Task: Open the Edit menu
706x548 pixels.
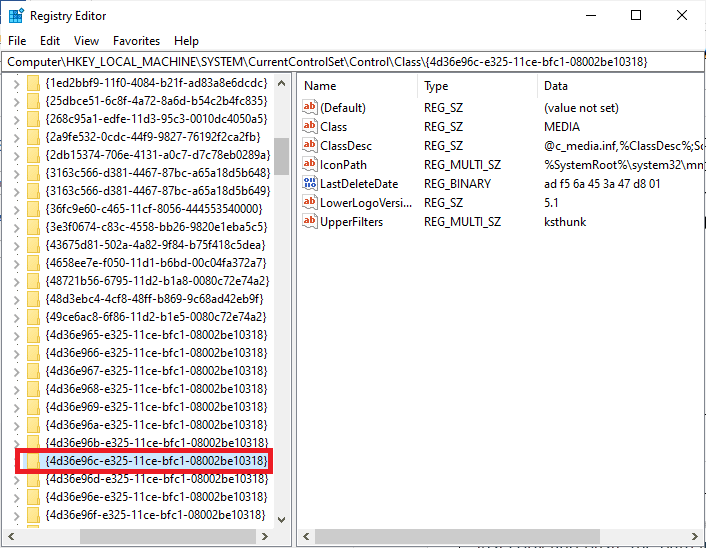Action: [50, 41]
